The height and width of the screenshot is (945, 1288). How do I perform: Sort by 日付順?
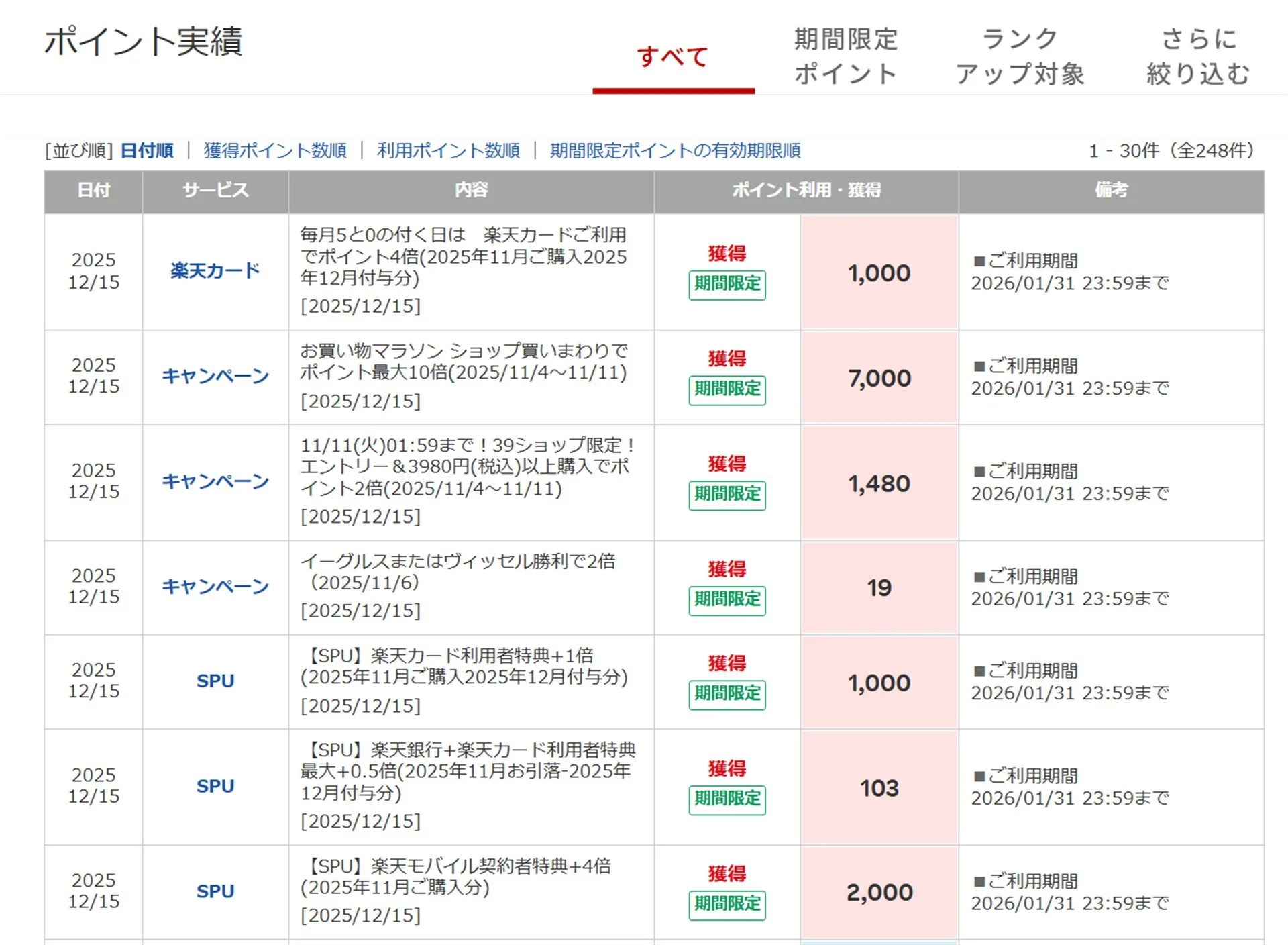(x=147, y=150)
